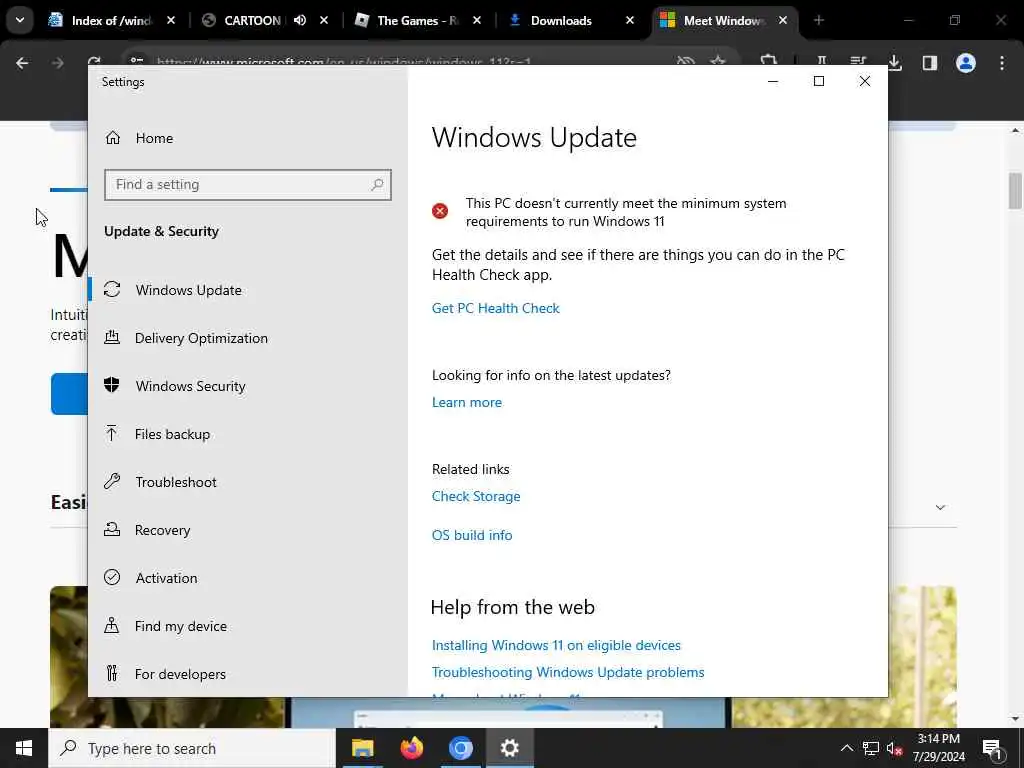
Task: Select Windows Update sidebar entry
Action: (188, 290)
